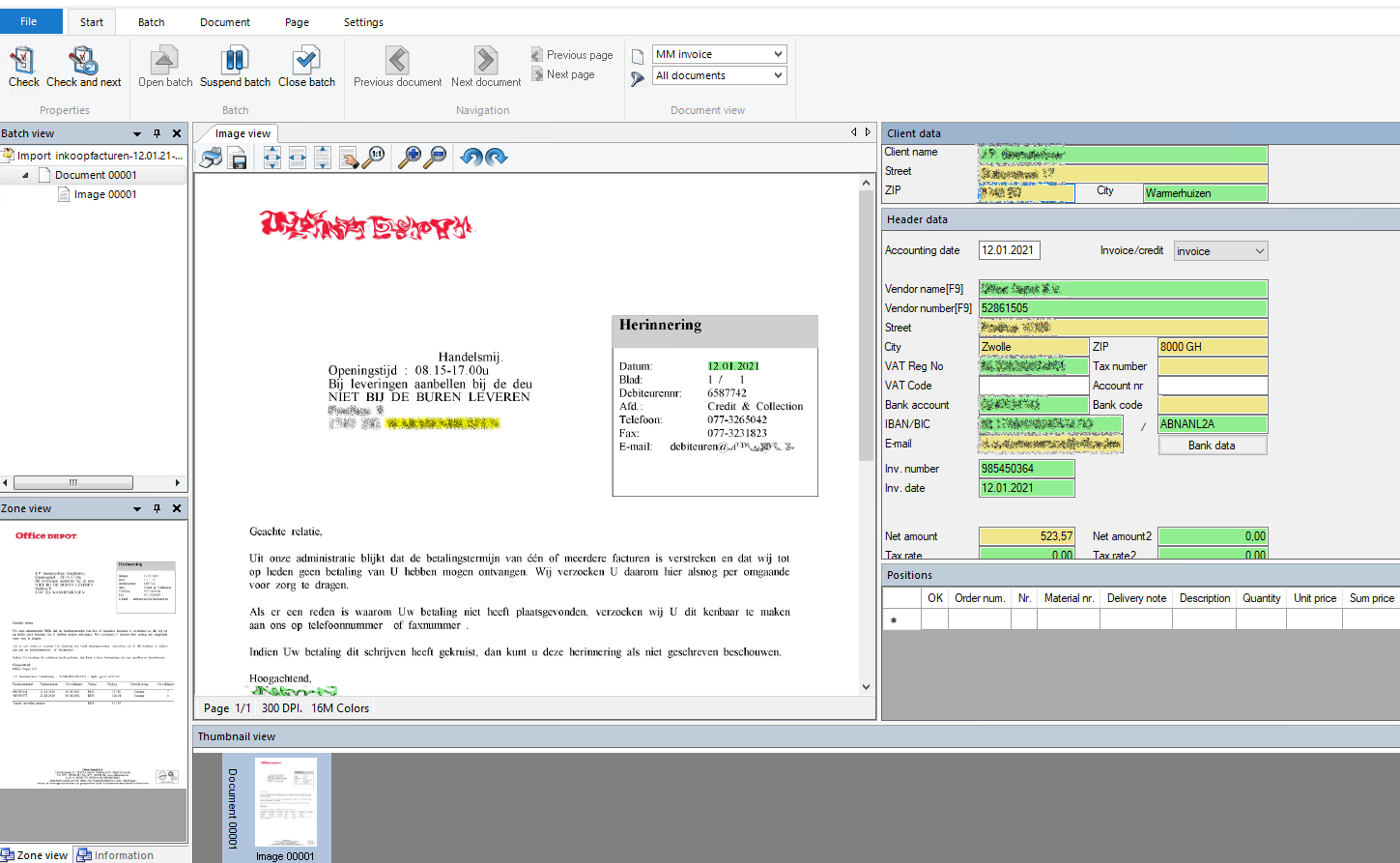Collapse the Document 00001 tree node
The image size is (1400, 863).
click(26, 176)
